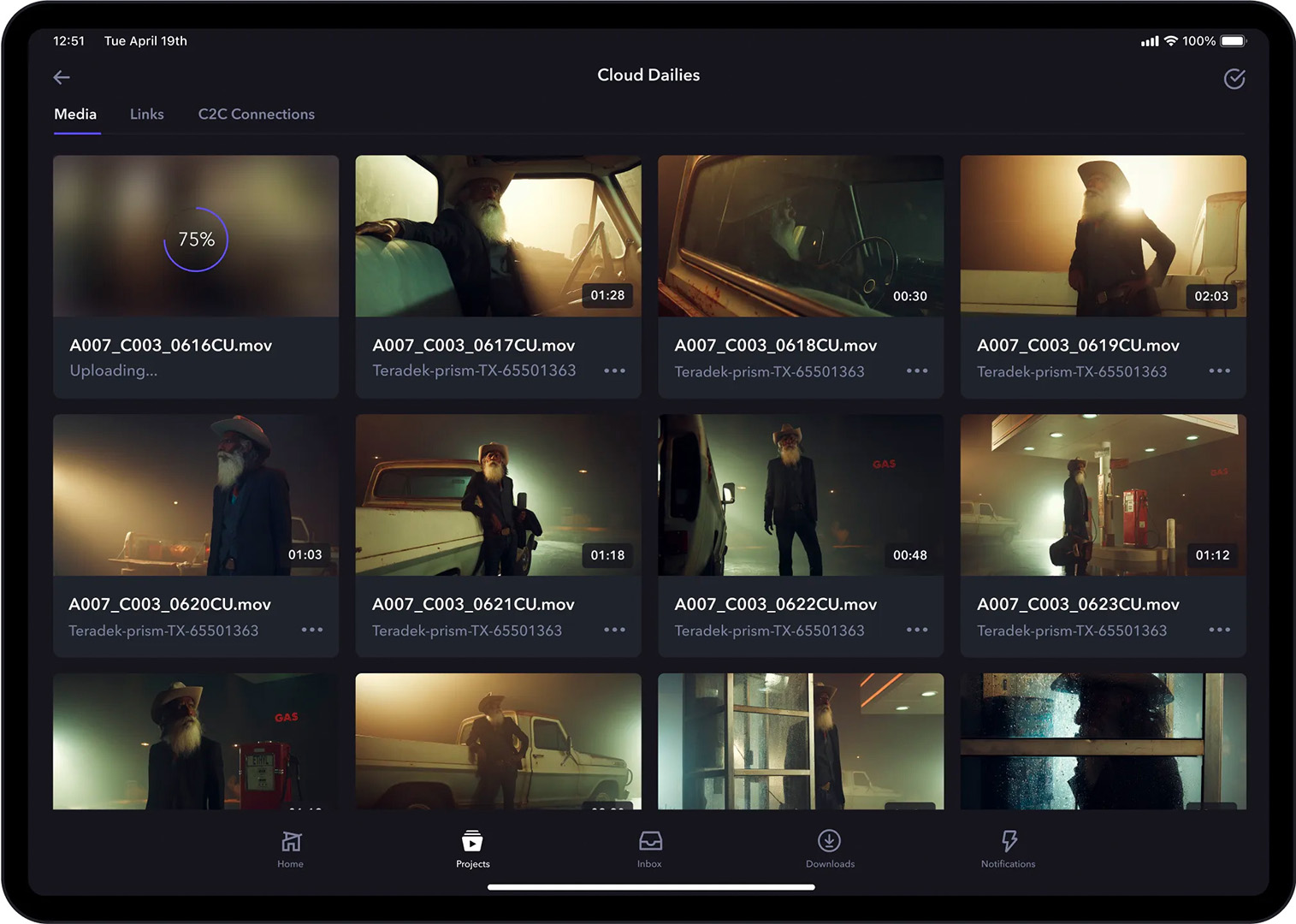Toggle the select mode checkmark icon
Viewport: 1296px width, 924px height.
click(1234, 79)
